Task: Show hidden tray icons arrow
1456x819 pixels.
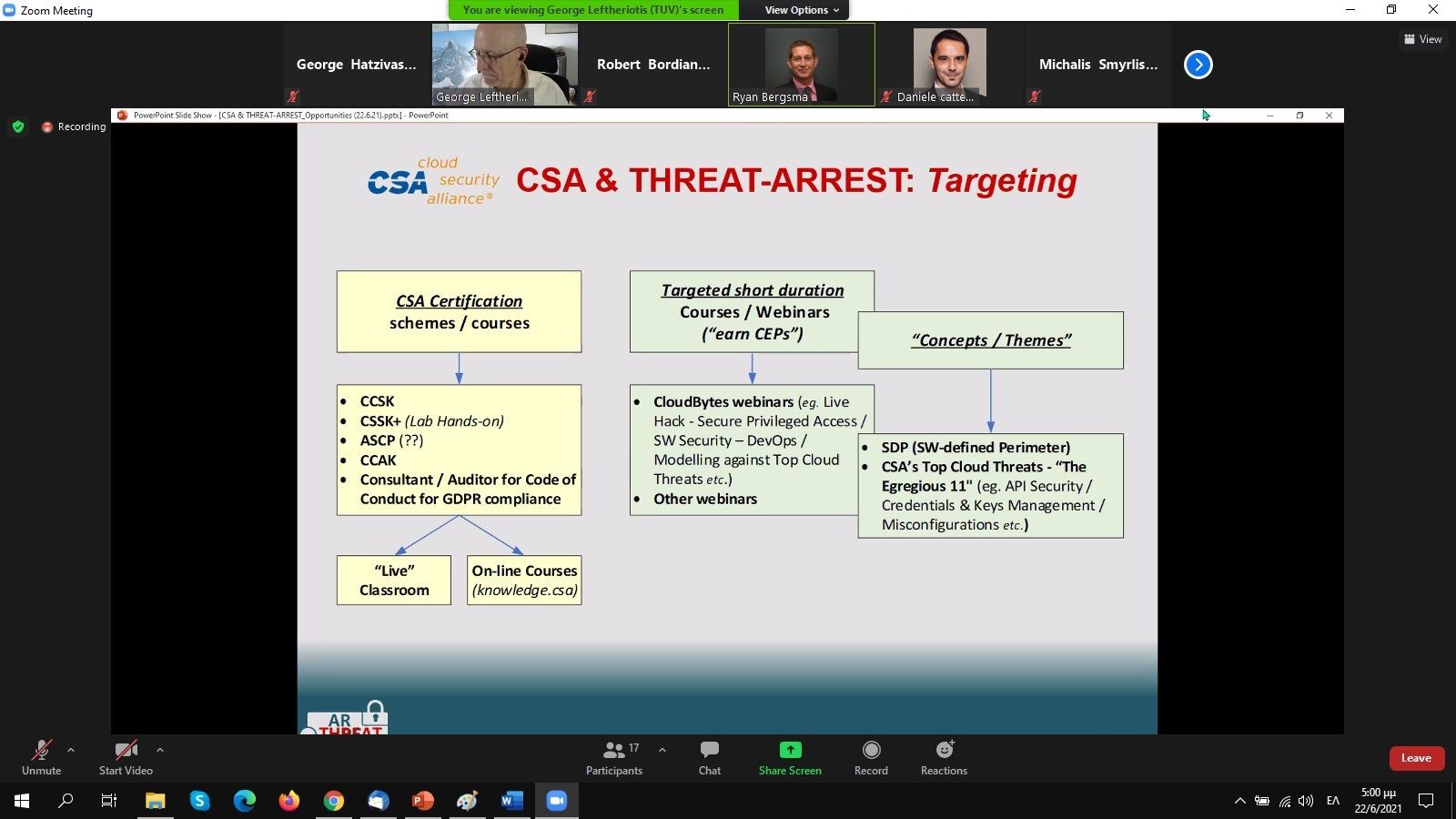Action: tap(1239, 801)
